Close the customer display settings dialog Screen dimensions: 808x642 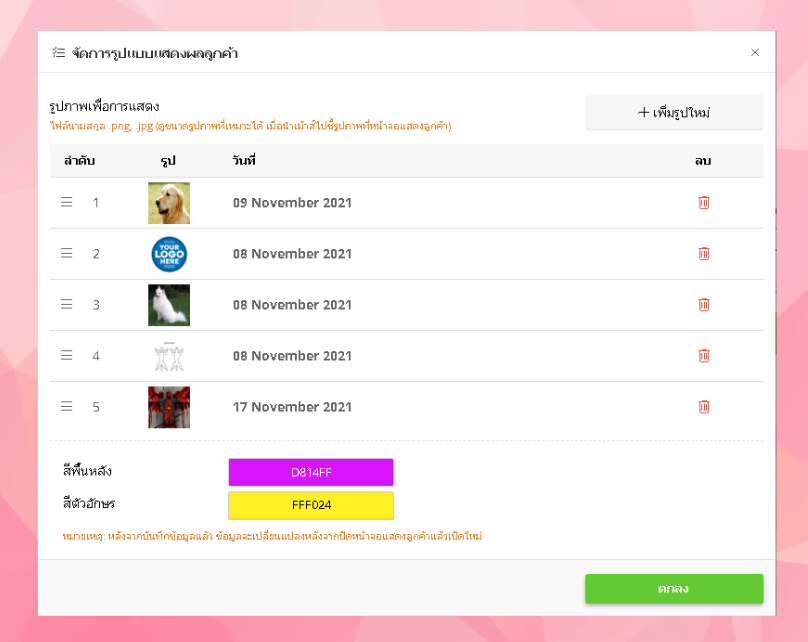[x=755, y=53]
